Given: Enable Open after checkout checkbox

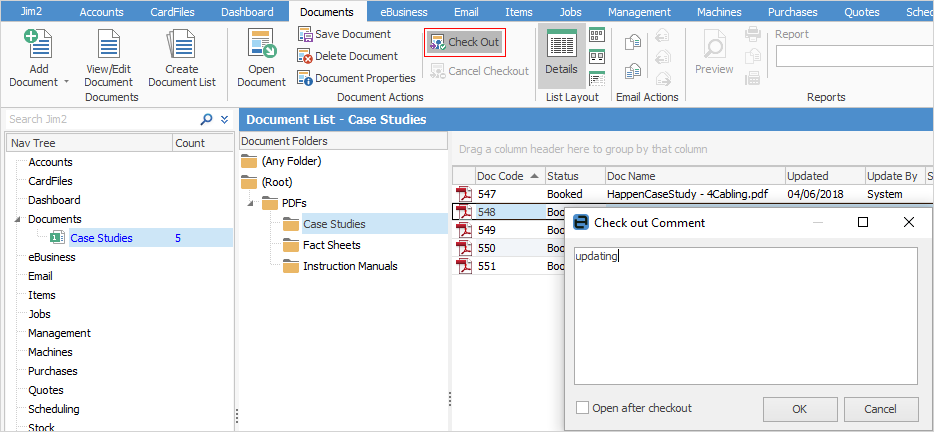Looking at the screenshot, I should (x=583, y=408).
